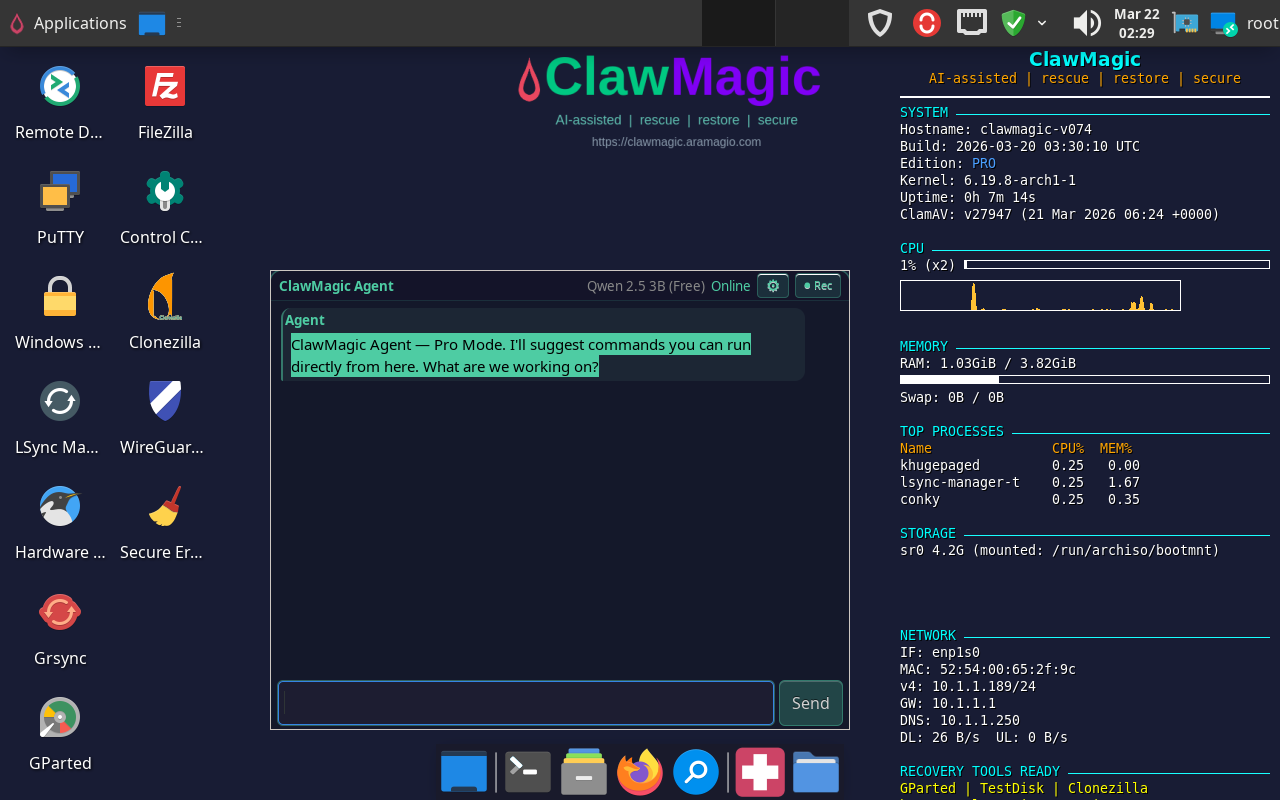This screenshot has height=800, width=1280.
Task: Launch the Secure Erase broom icon
Action: [x=165, y=506]
